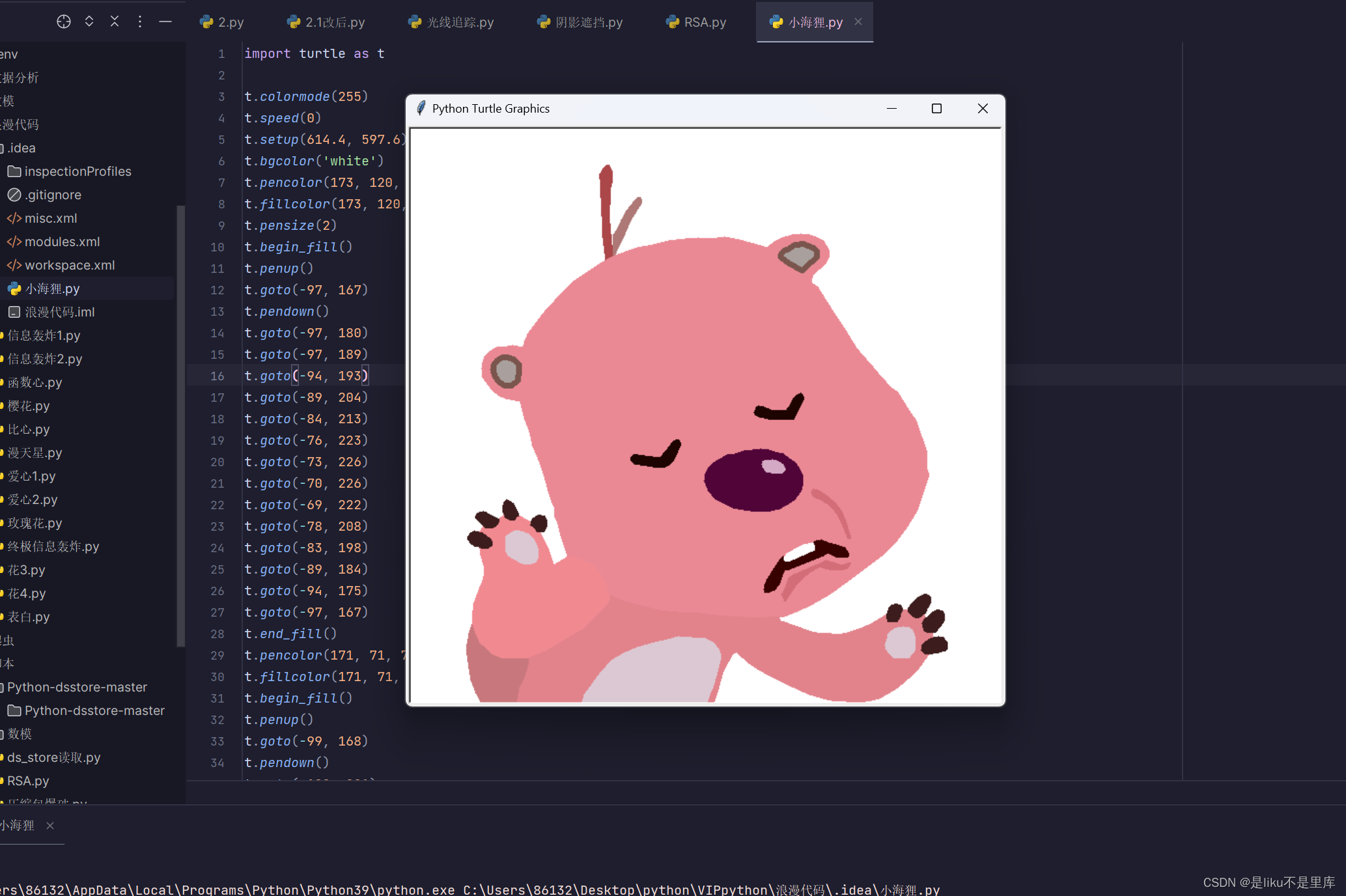
Task: Click the Collapse All icon in project toolbar
Action: click(115, 21)
